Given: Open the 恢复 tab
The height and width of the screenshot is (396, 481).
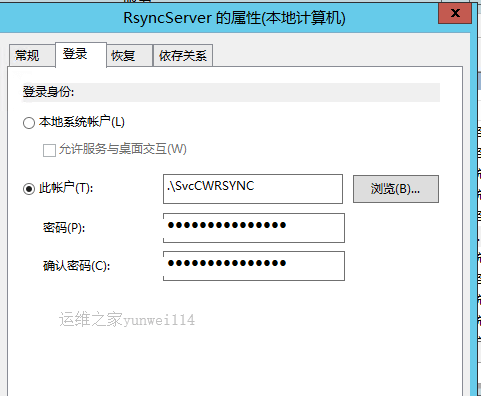Looking at the screenshot, I should 130,55.
